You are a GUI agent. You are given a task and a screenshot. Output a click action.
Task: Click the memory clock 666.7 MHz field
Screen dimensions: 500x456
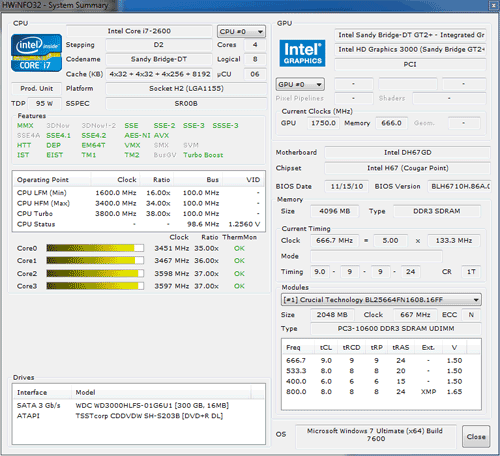click(x=335, y=240)
